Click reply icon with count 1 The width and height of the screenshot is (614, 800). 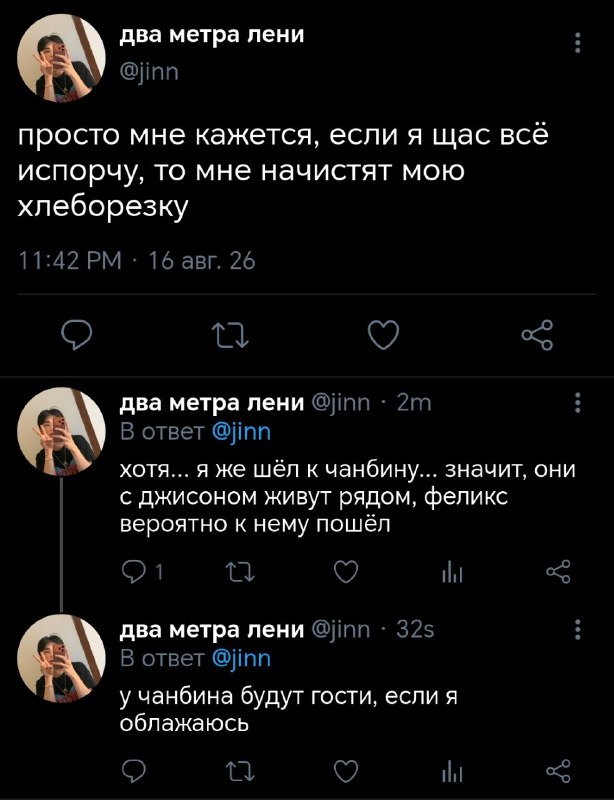tap(142, 572)
